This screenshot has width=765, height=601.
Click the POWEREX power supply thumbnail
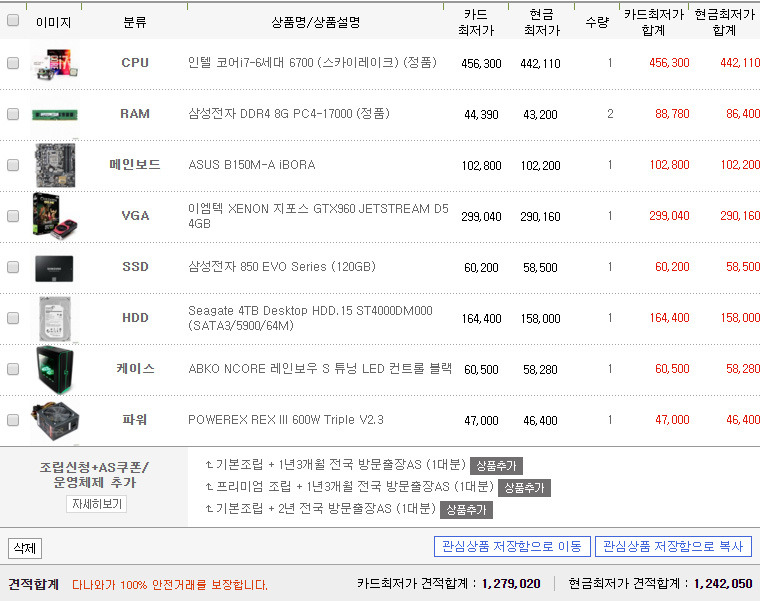click(x=54, y=420)
